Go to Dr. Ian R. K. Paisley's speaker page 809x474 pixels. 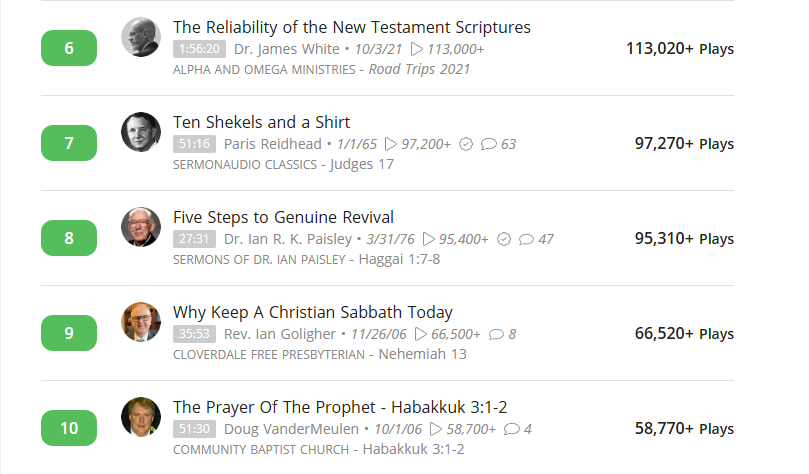[288, 239]
